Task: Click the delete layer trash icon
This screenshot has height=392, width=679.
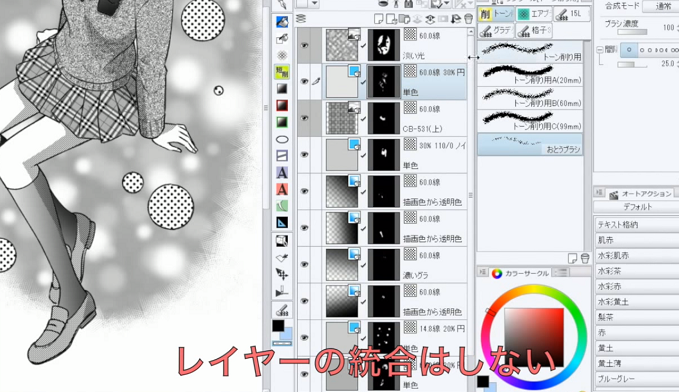Action: 468,19
